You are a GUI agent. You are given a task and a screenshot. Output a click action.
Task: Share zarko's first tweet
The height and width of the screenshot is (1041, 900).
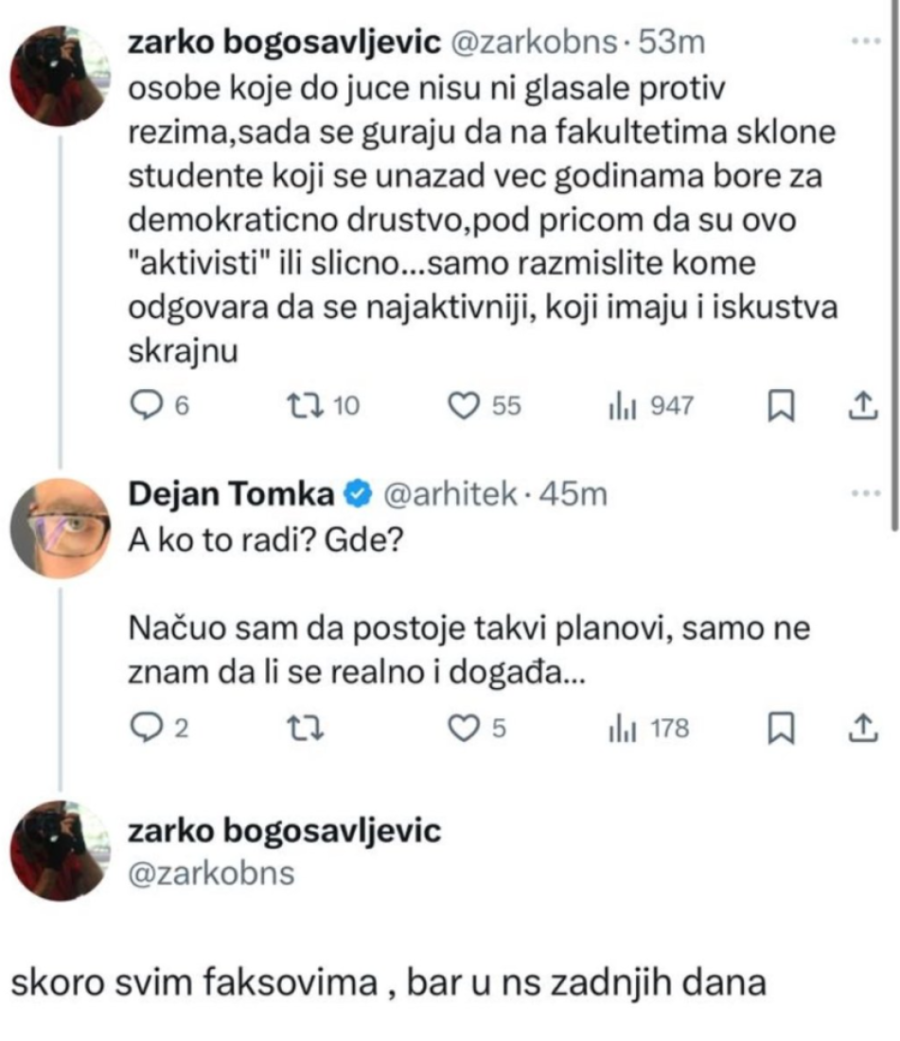[x=862, y=405]
